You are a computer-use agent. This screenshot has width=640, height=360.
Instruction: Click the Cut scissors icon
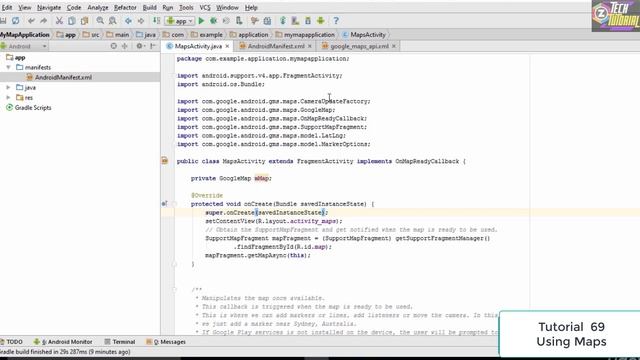59,21
